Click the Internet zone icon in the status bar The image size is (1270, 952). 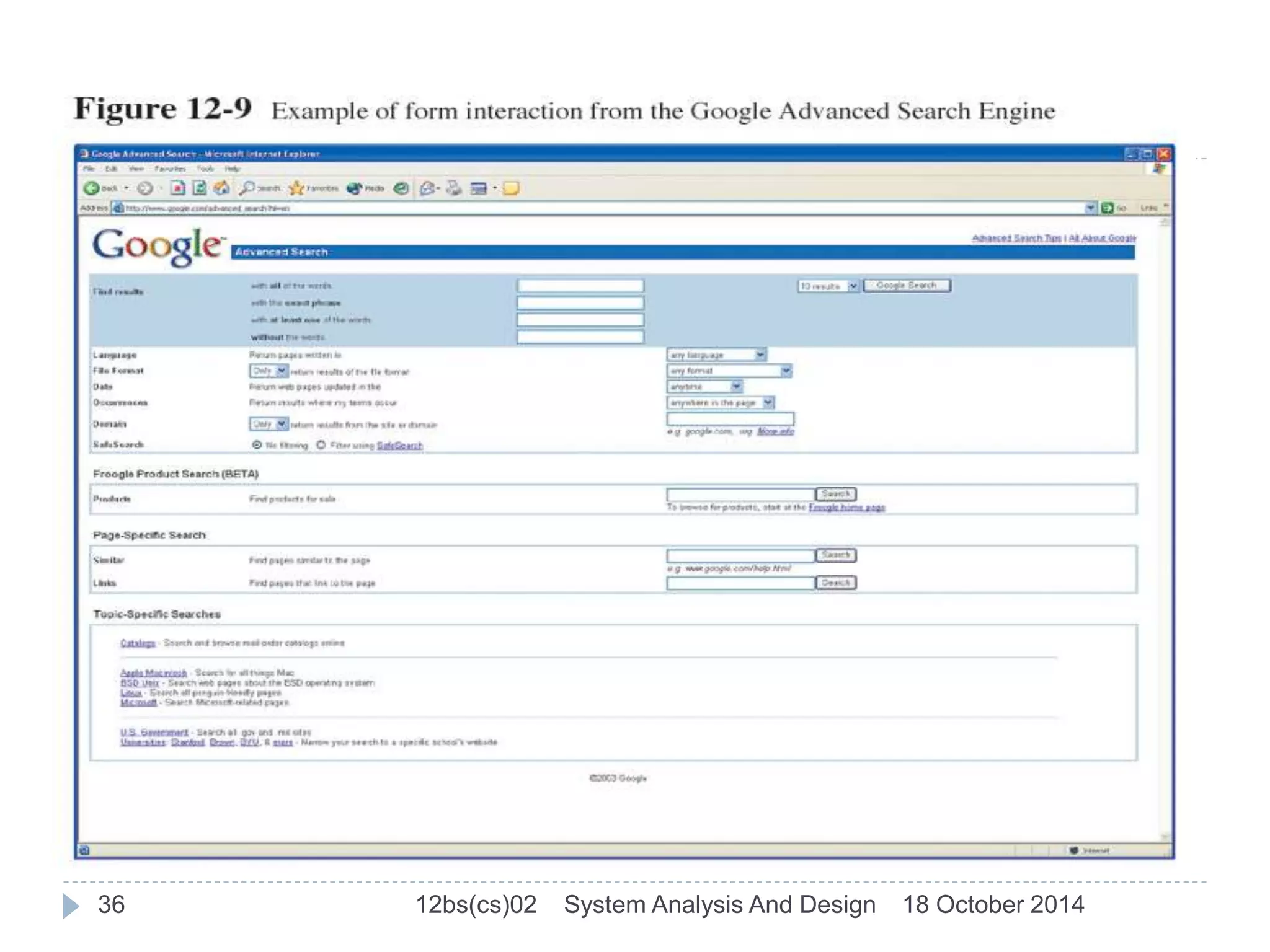[1074, 850]
